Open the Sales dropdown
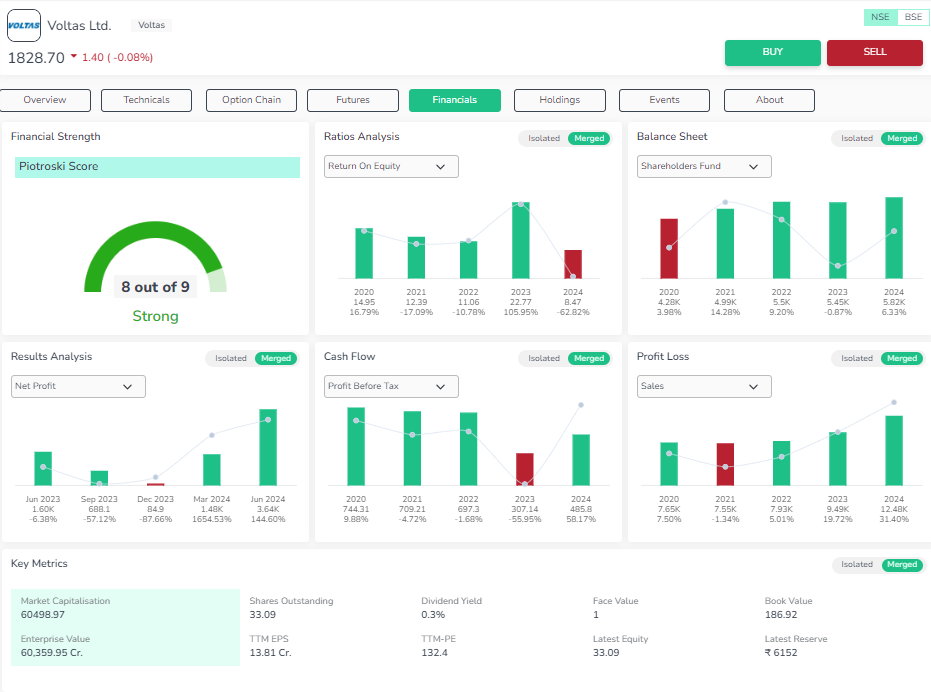 coord(704,386)
